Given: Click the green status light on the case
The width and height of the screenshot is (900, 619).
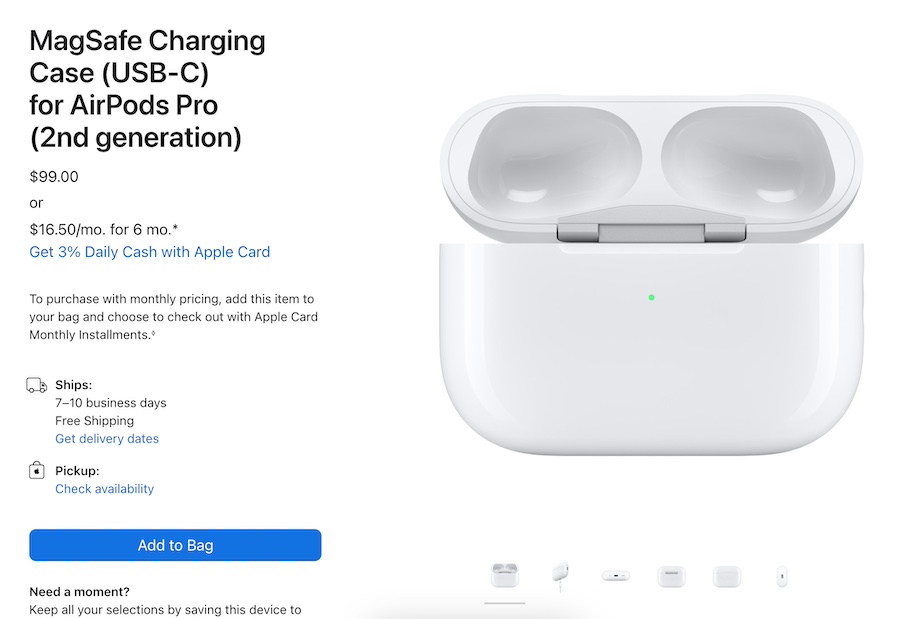Looking at the screenshot, I should [651, 297].
